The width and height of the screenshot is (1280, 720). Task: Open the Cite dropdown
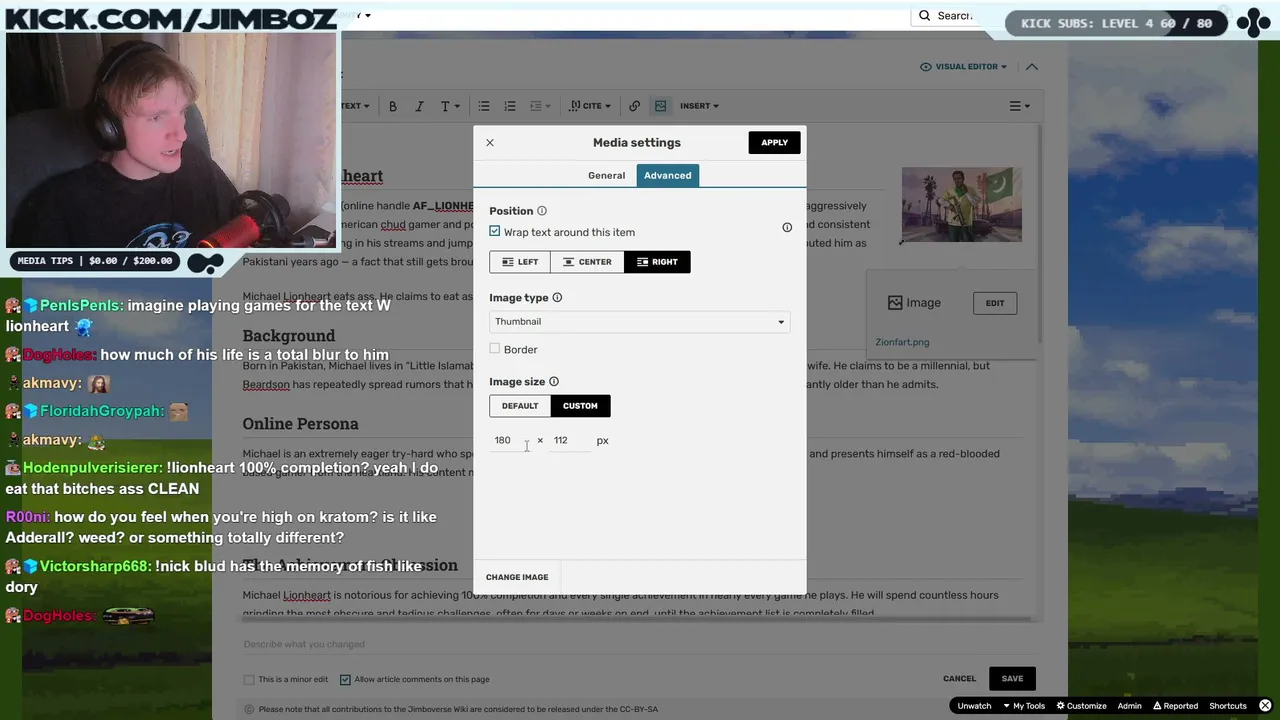tap(590, 106)
